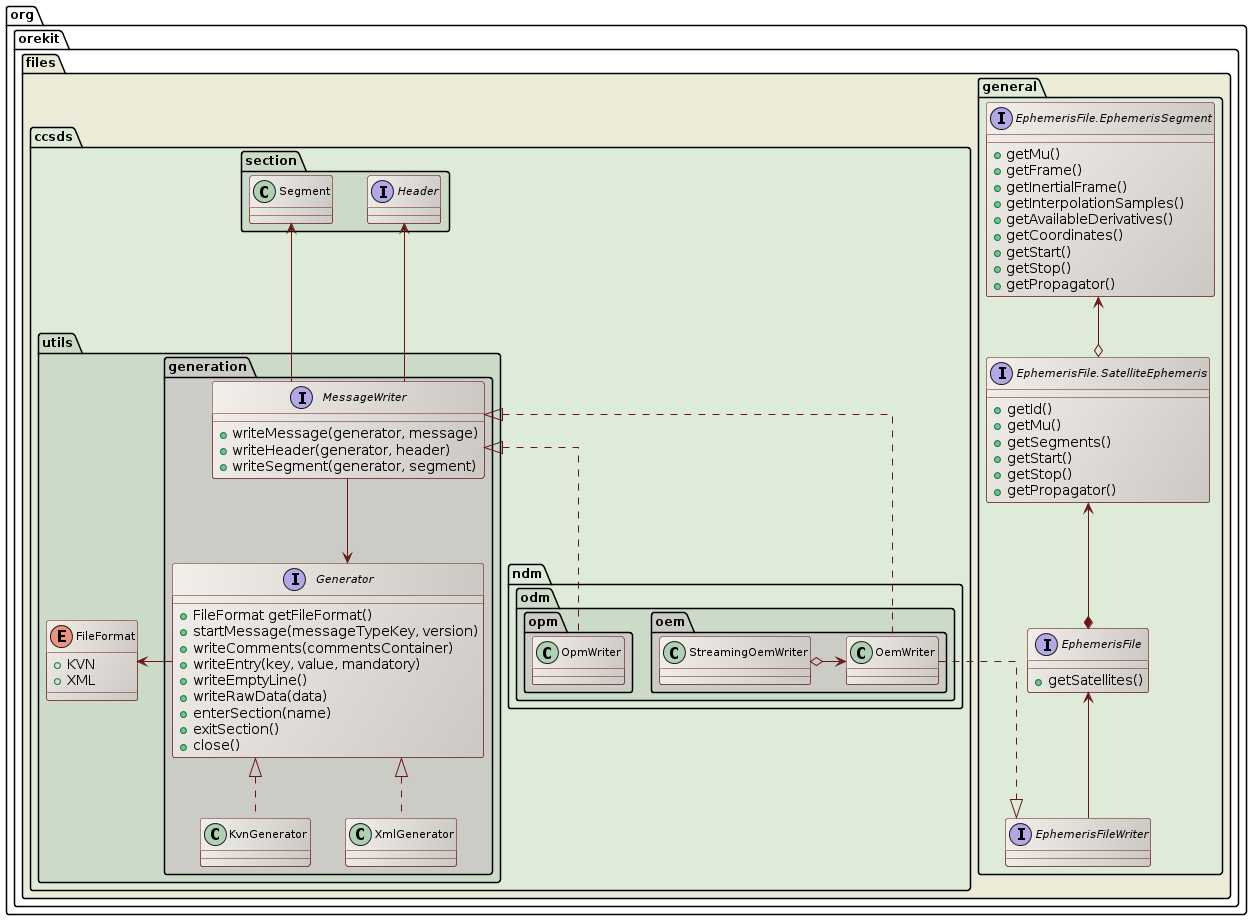Click the EphemerisFileWriter interface icon
The height and width of the screenshot is (920, 1252).
[x=1020, y=833]
